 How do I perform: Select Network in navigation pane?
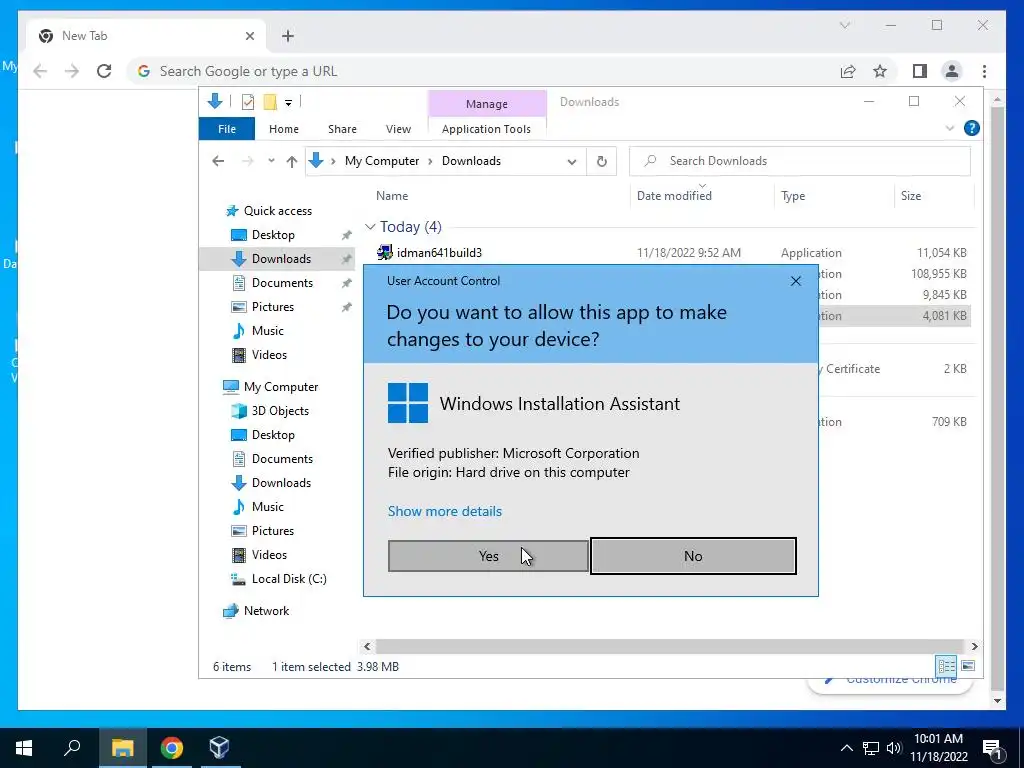tap(266, 611)
